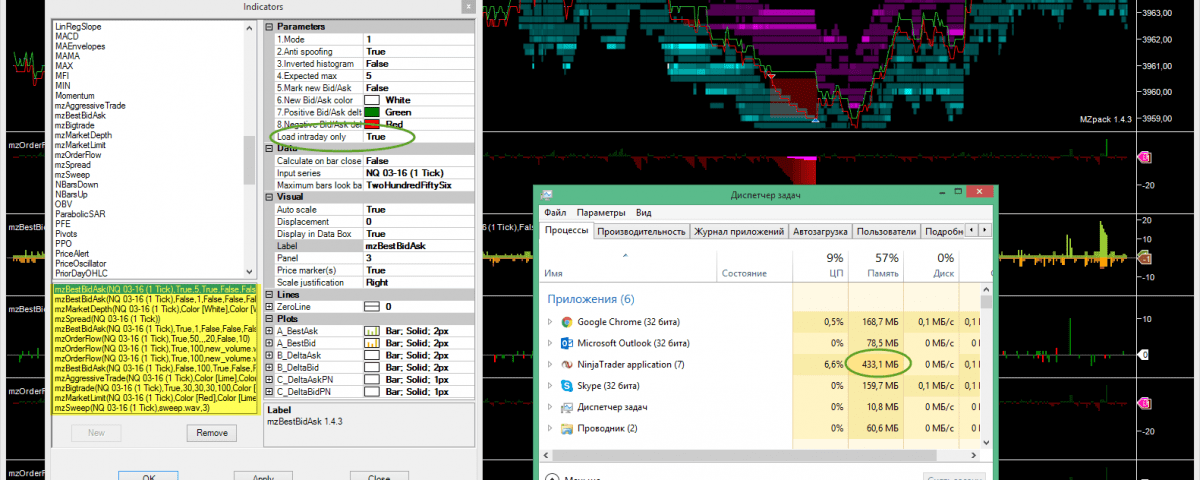Expand the Проводник process group
This screenshot has width=1200, height=480.
pyautogui.click(x=549, y=428)
